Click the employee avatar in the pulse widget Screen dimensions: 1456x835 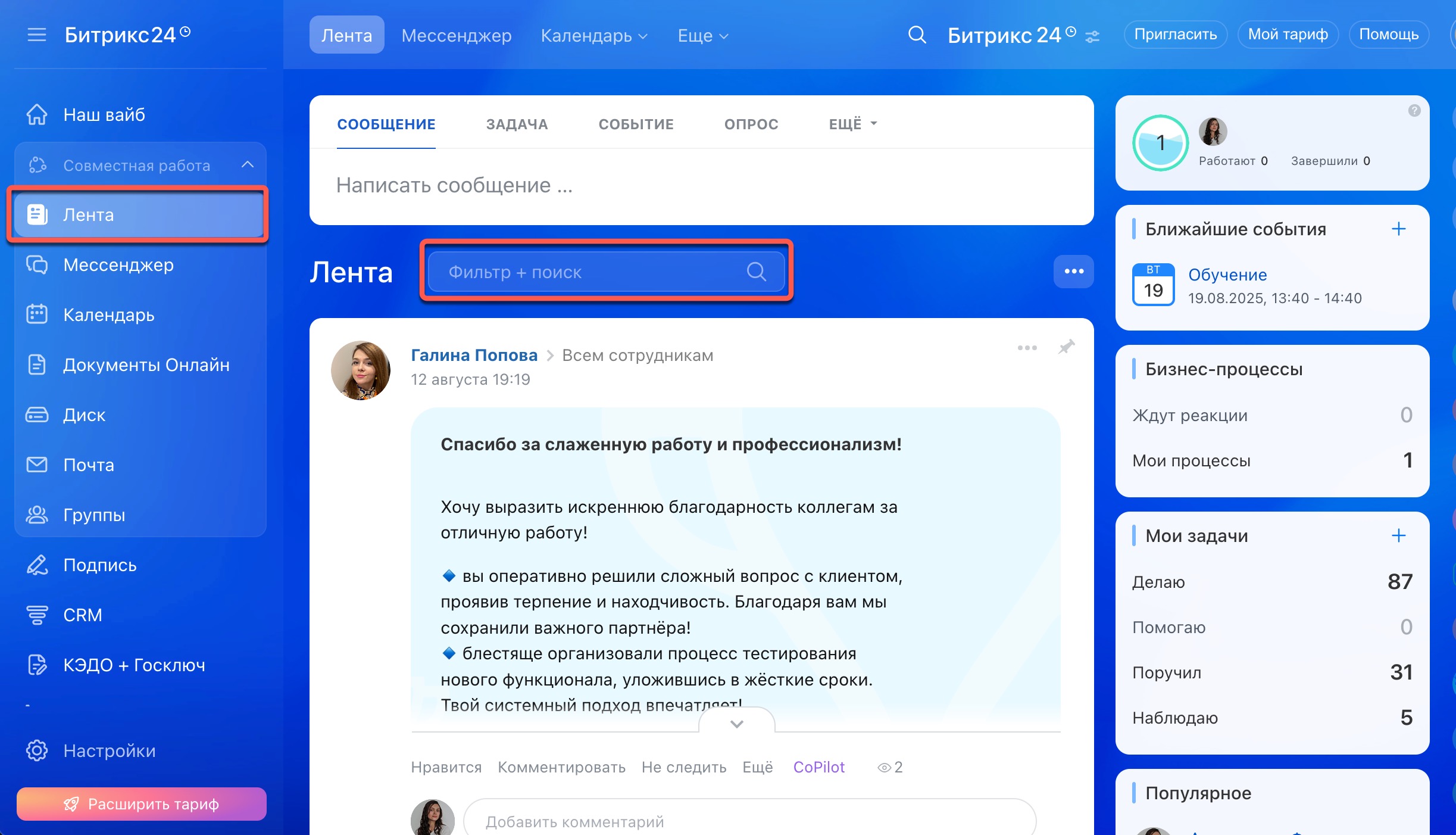[1213, 131]
